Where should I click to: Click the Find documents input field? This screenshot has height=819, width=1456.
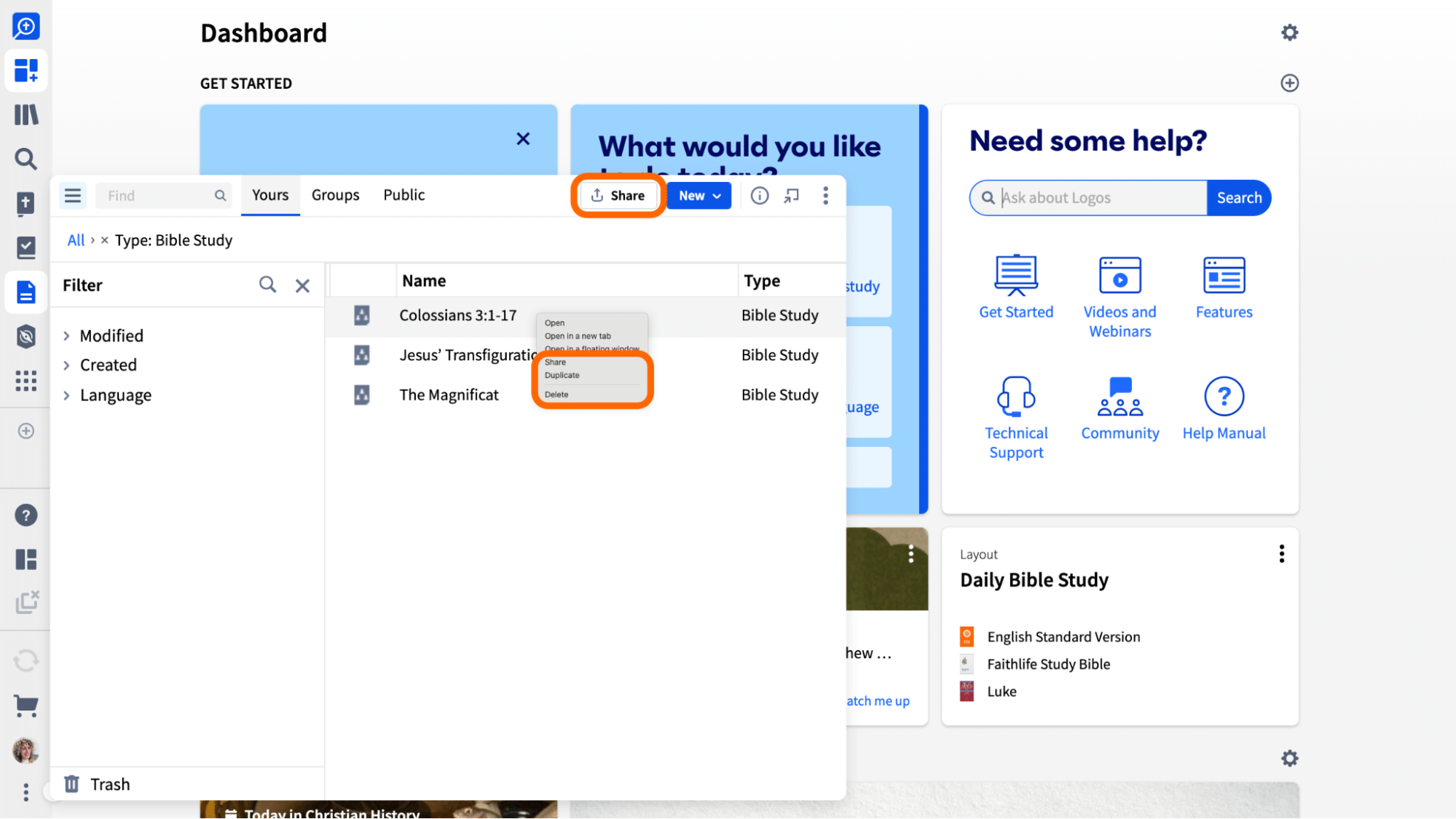163,195
